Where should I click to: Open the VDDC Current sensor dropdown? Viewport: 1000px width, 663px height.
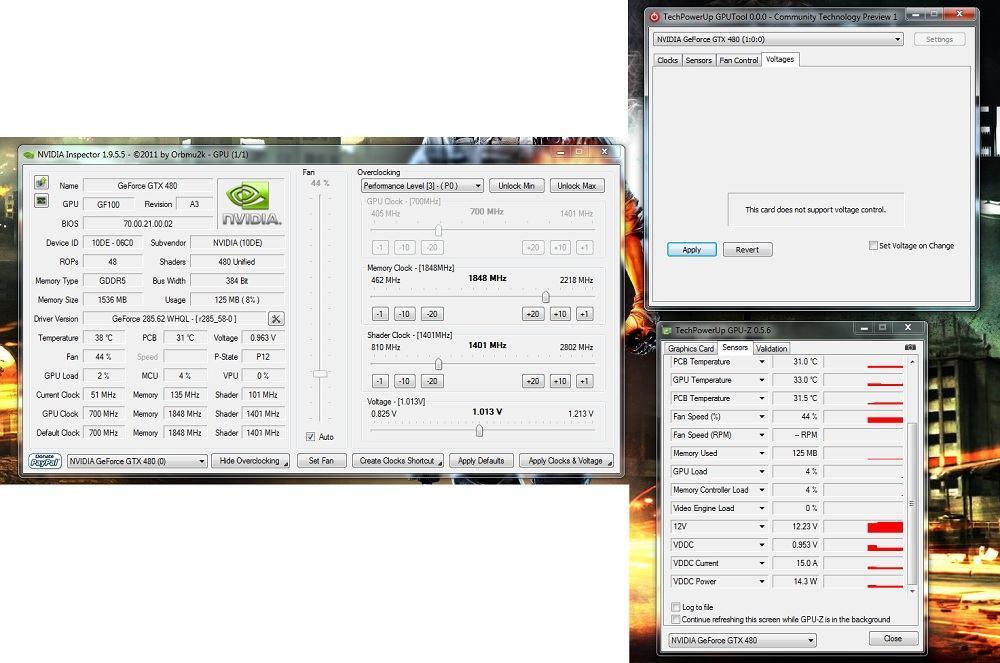[761, 564]
